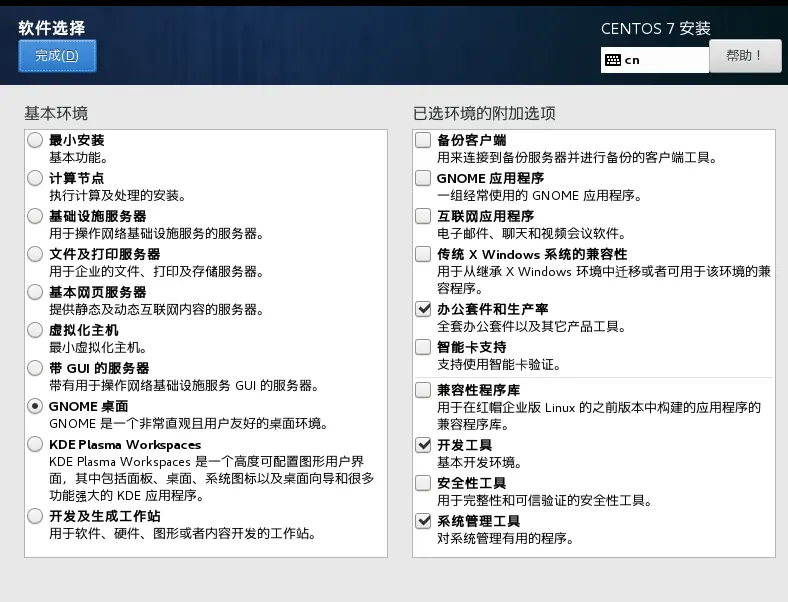This screenshot has height=602, width=788.
Task: Check the GNOME 应用程序 add-on
Action: click(423, 178)
